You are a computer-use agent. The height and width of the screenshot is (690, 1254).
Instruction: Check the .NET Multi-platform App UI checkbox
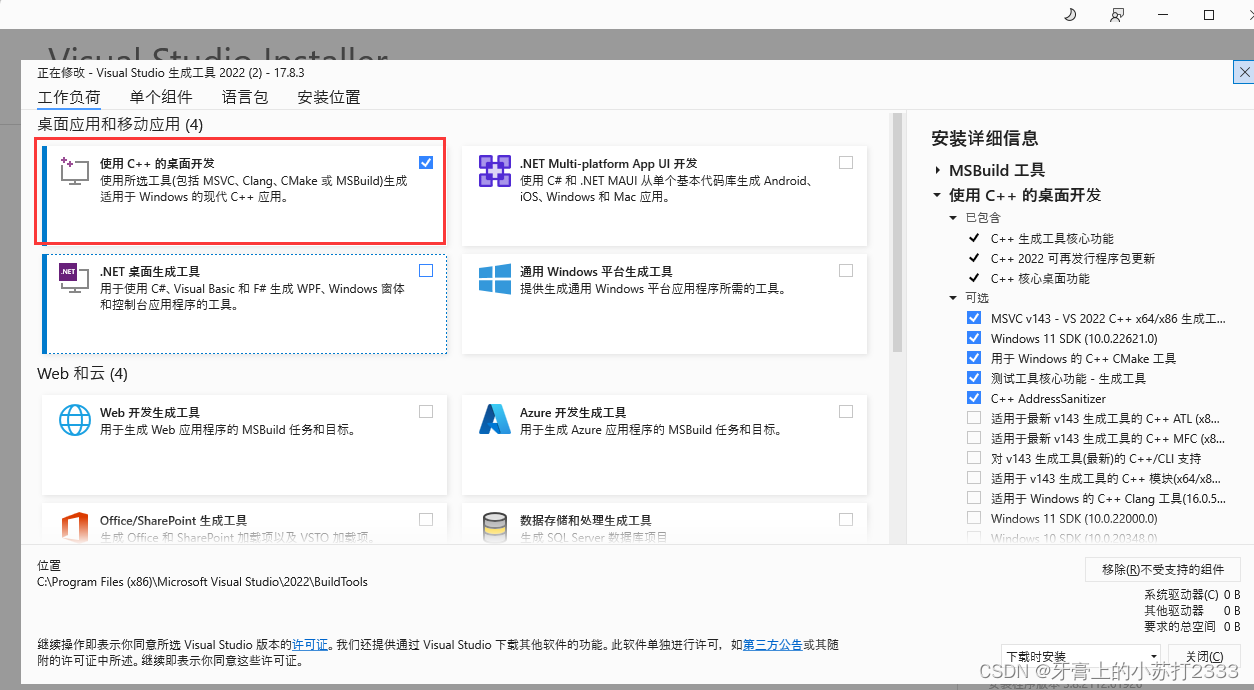pyautogui.click(x=847, y=162)
